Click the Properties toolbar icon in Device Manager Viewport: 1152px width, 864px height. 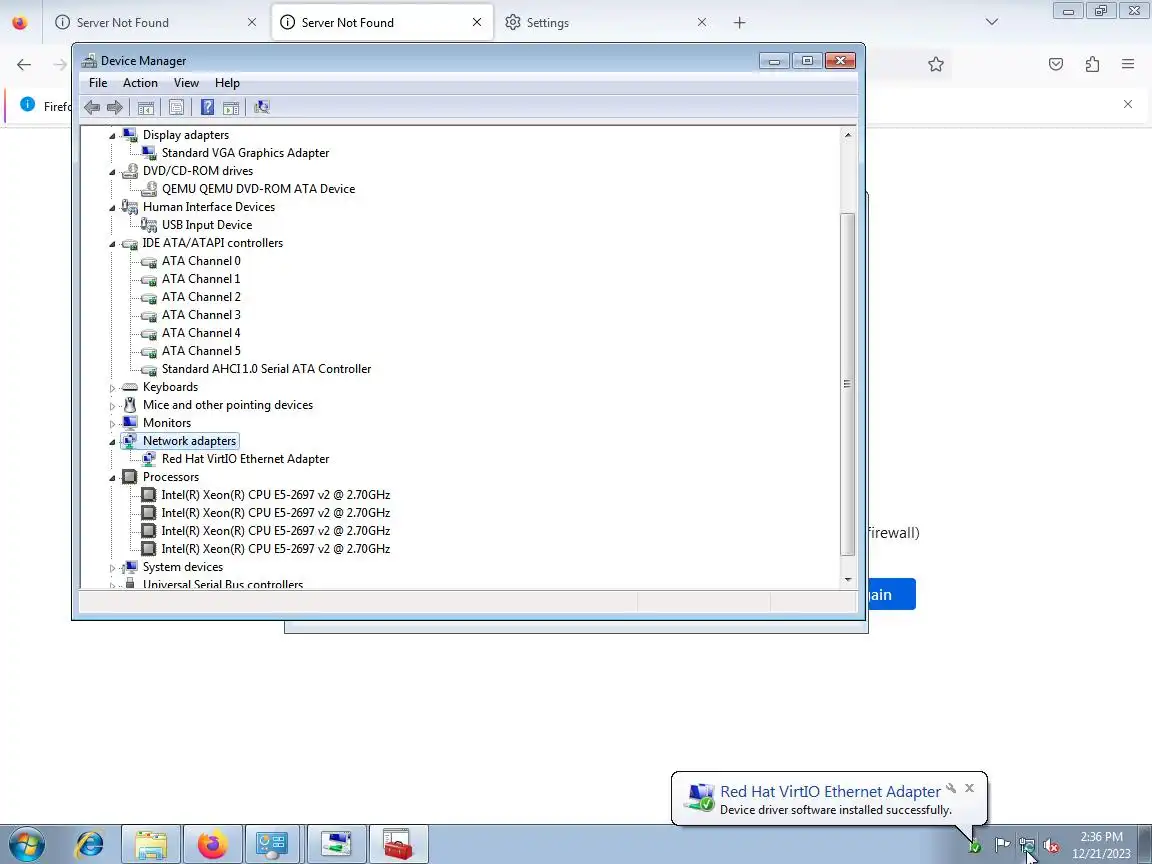click(176, 107)
